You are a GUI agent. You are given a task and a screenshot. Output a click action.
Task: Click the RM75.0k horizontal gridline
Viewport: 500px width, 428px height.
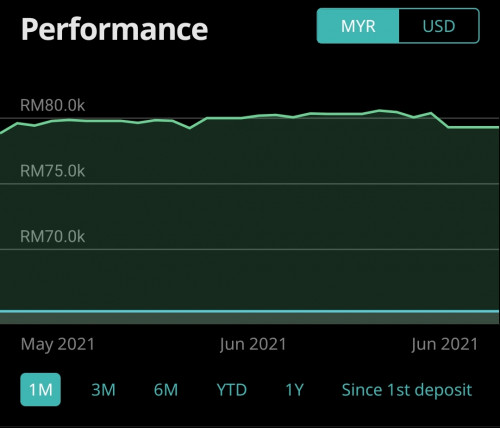point(250,184)
